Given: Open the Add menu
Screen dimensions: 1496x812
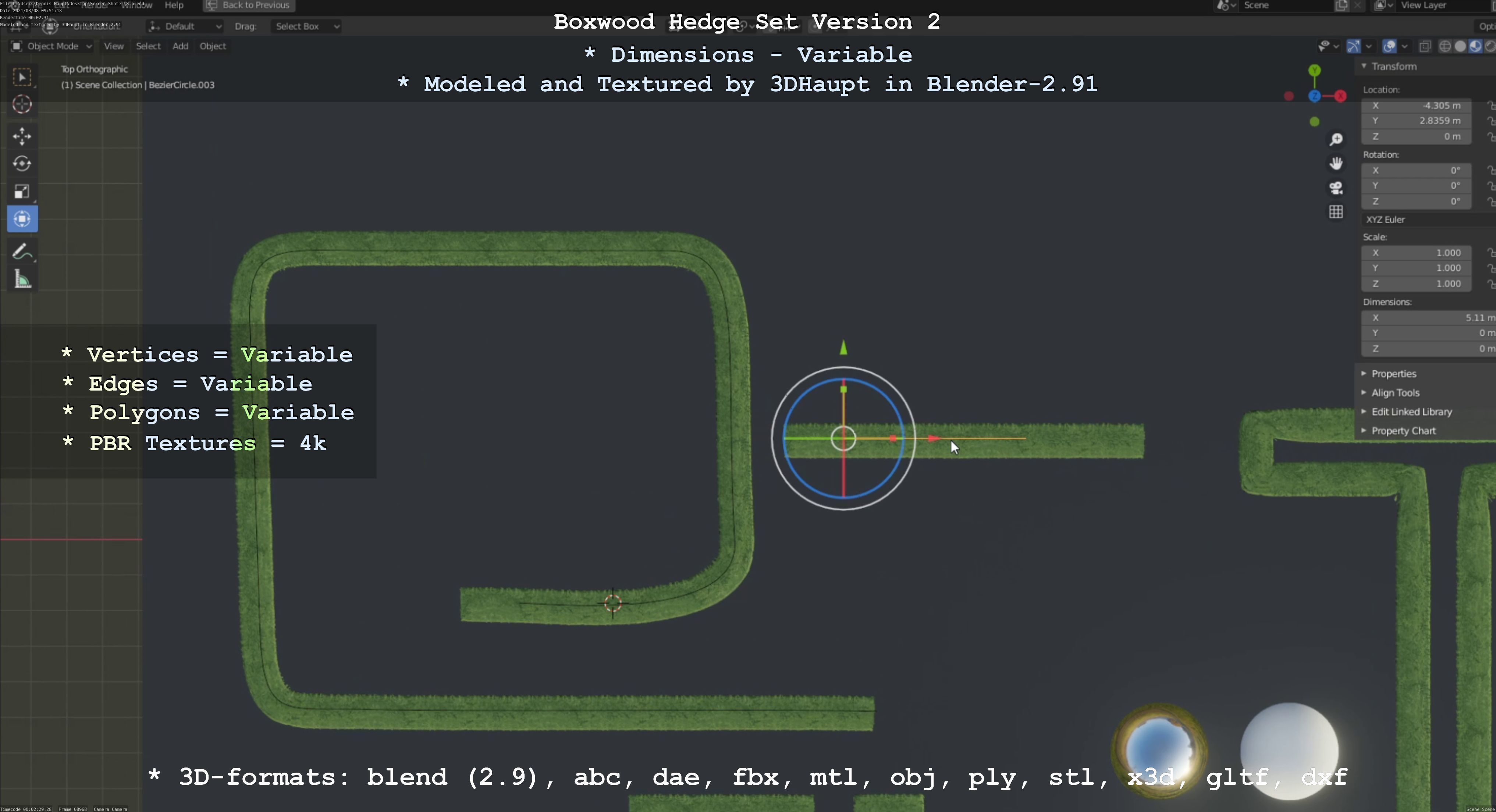Looking at the screenshot, I should 180,46.
